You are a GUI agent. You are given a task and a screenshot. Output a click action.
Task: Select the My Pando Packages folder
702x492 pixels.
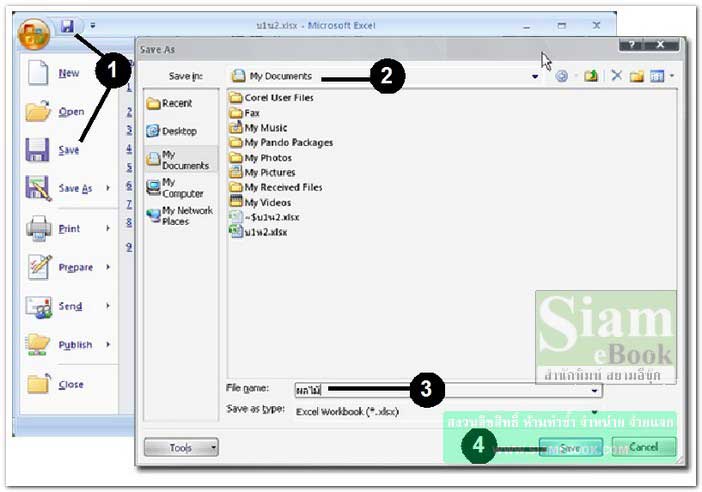pyautogui.click(x=281, y=143)
